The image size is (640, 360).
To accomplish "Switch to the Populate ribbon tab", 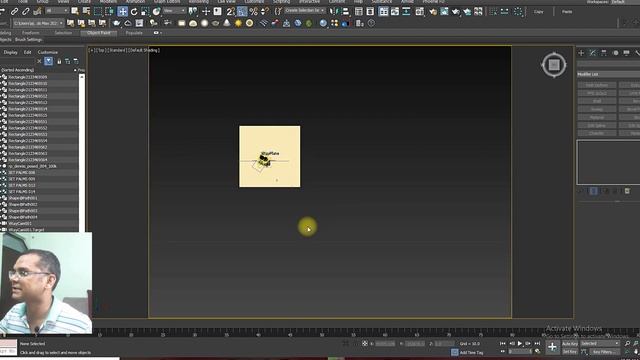I will 134,33.
